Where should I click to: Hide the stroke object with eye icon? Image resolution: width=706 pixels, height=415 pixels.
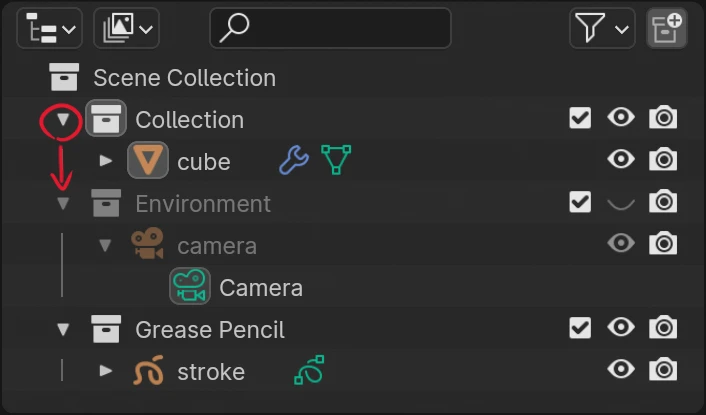[x=621, y=370]
